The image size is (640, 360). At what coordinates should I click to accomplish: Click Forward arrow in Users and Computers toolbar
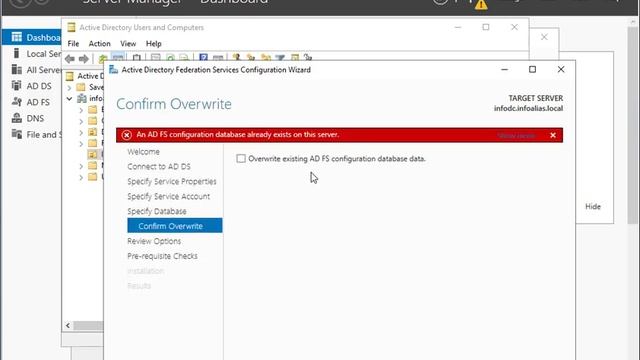[x=84, y=59]
